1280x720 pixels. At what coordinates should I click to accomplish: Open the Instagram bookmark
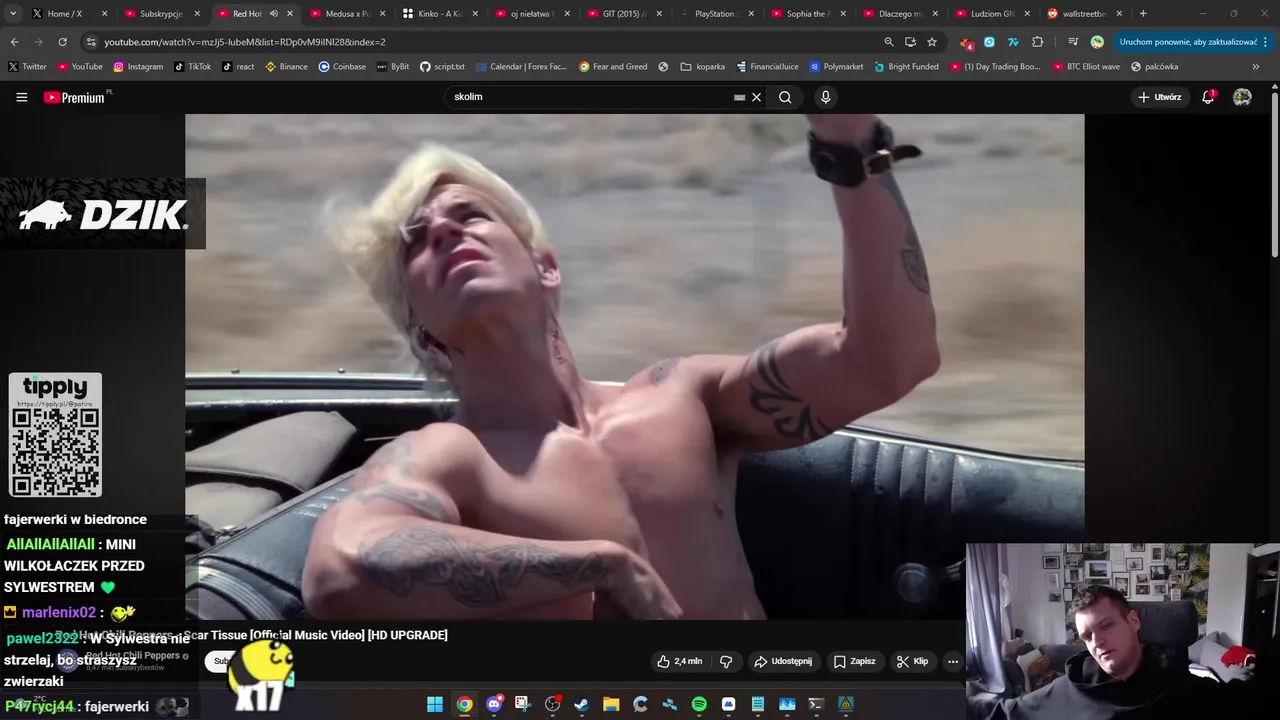pyautogui.click(x=138, y=67)
